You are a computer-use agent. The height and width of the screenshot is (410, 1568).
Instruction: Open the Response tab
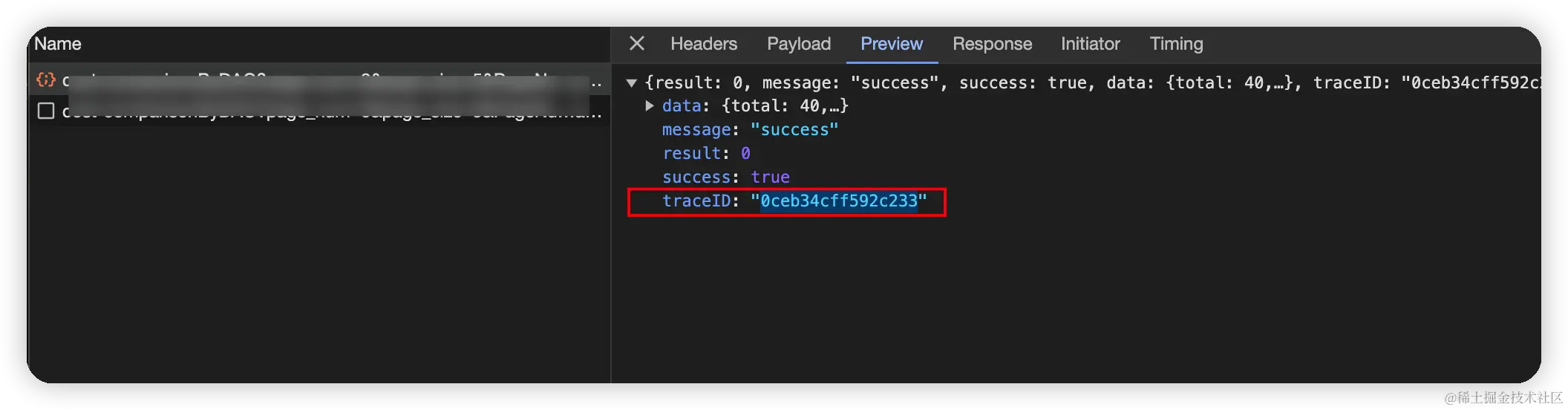tap(992, 44)
